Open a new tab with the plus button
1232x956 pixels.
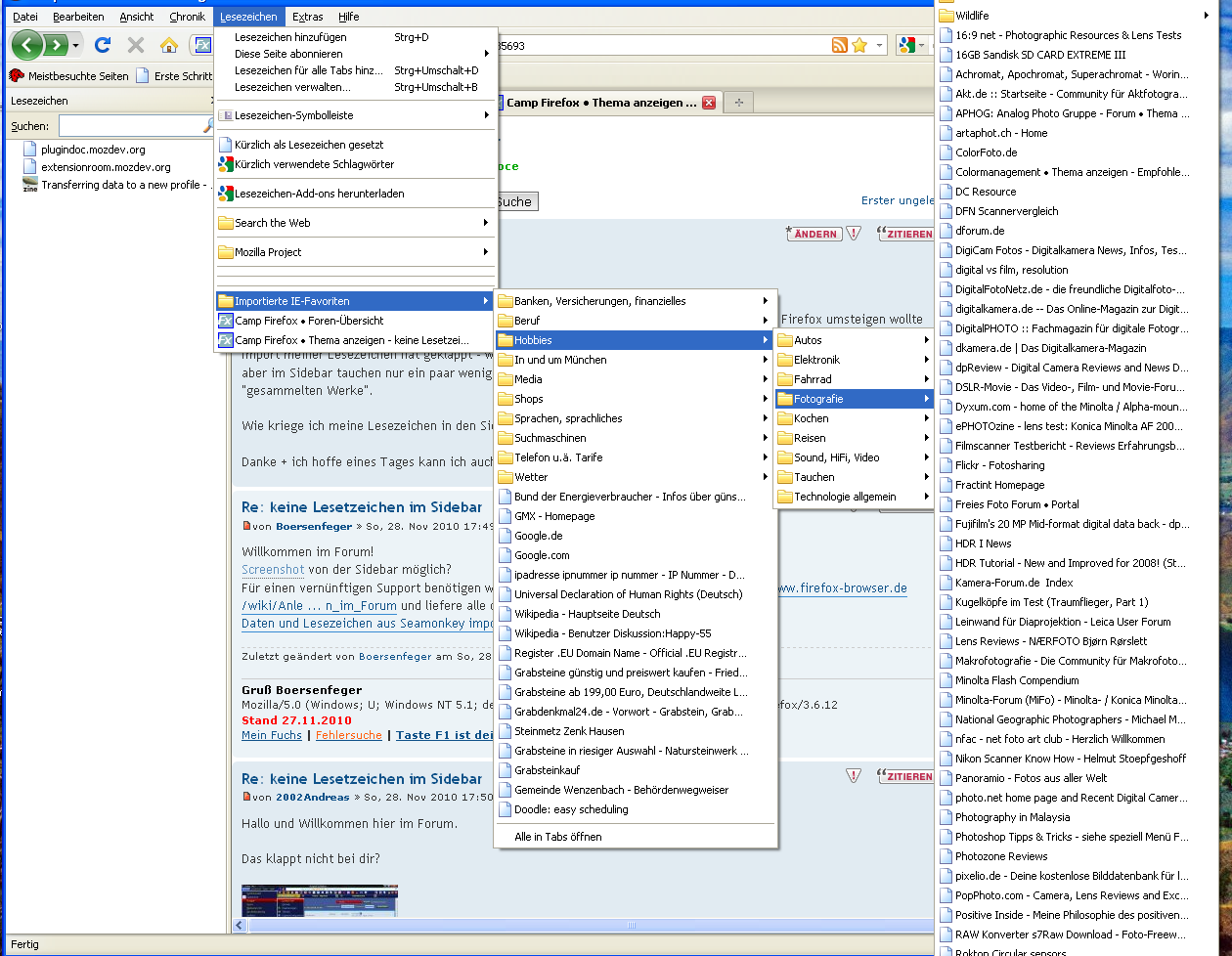pyautogui.click(x=738, y=103)
